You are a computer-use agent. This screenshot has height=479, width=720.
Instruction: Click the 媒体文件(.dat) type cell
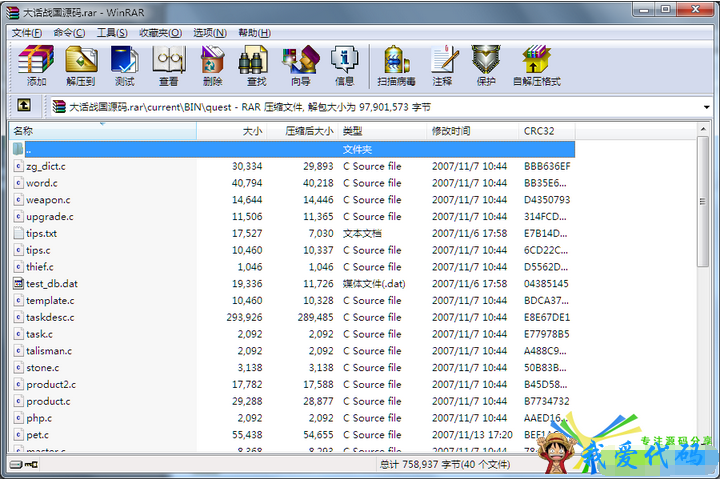(x=374, y=283)
